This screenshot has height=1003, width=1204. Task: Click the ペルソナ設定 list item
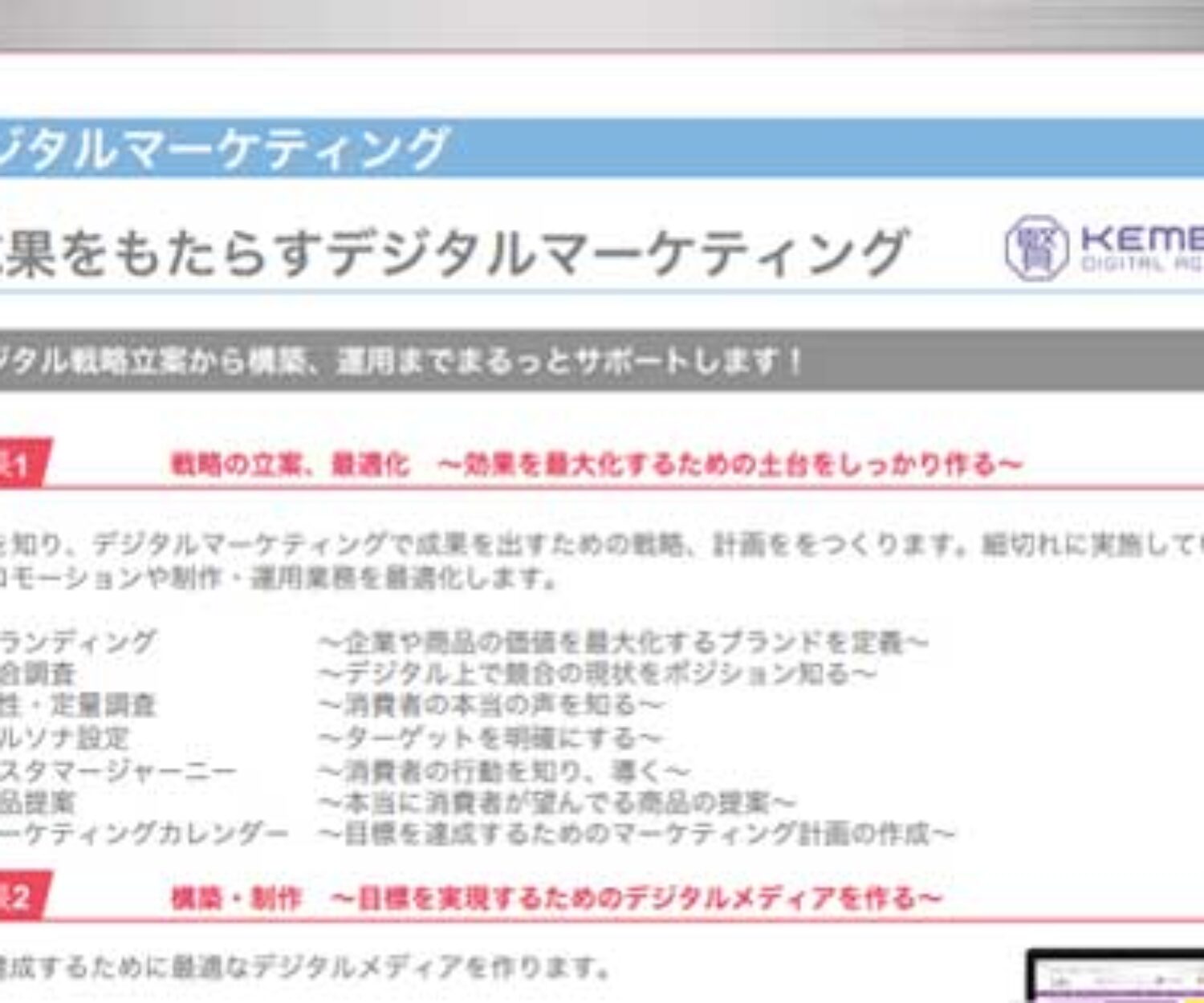[64, 737]
